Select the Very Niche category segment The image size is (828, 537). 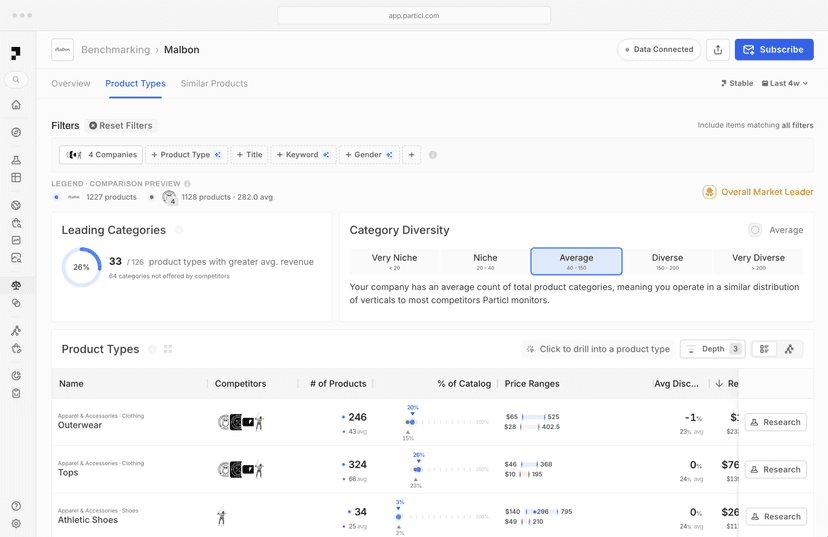[x=394, y=261]
